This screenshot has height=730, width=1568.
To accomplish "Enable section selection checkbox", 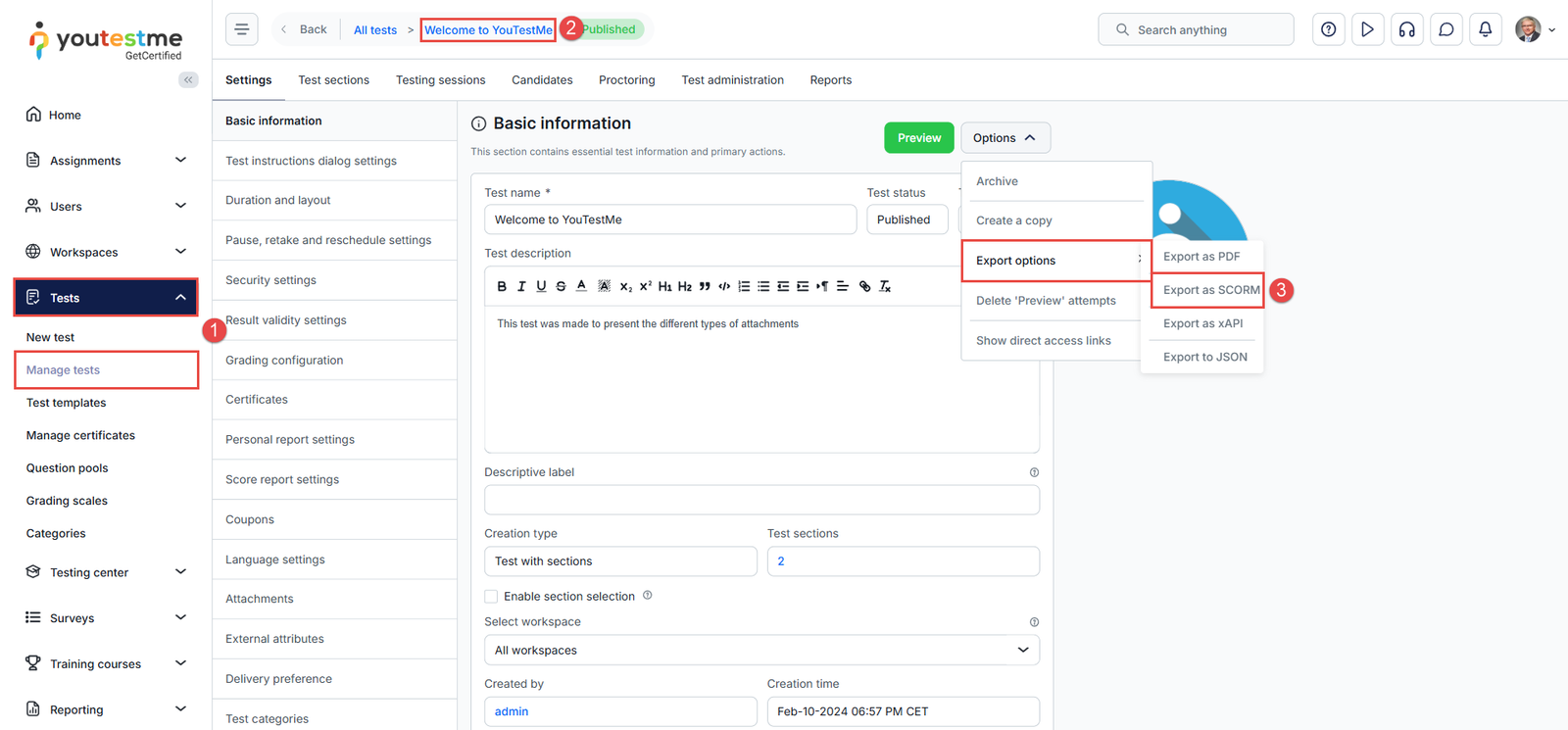I will click(x=491, y=596).
